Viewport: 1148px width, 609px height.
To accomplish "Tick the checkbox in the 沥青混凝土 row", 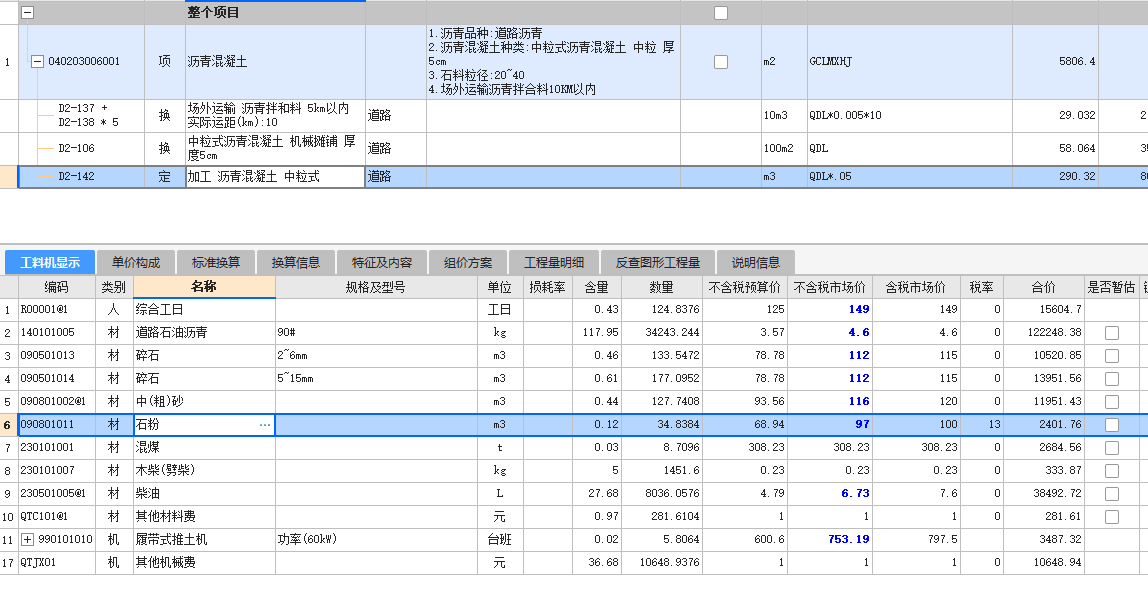I will tap(721, 61).
